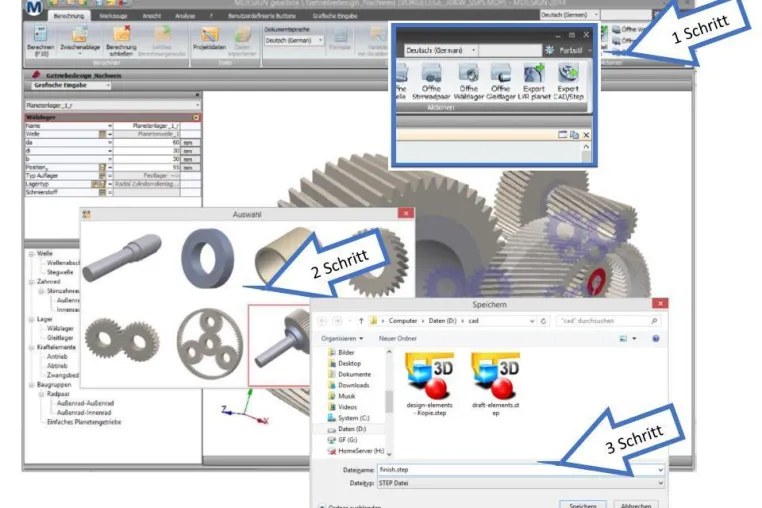
Task: Open the Ansicht ribbon tab
Action: [x=152, y=16]
